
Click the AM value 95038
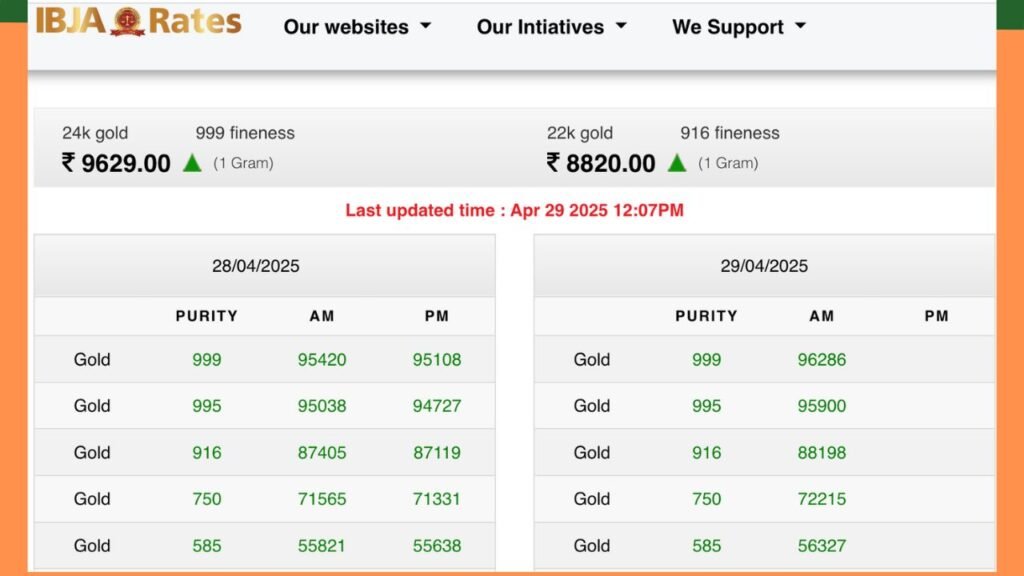click(x=322, y=406)
